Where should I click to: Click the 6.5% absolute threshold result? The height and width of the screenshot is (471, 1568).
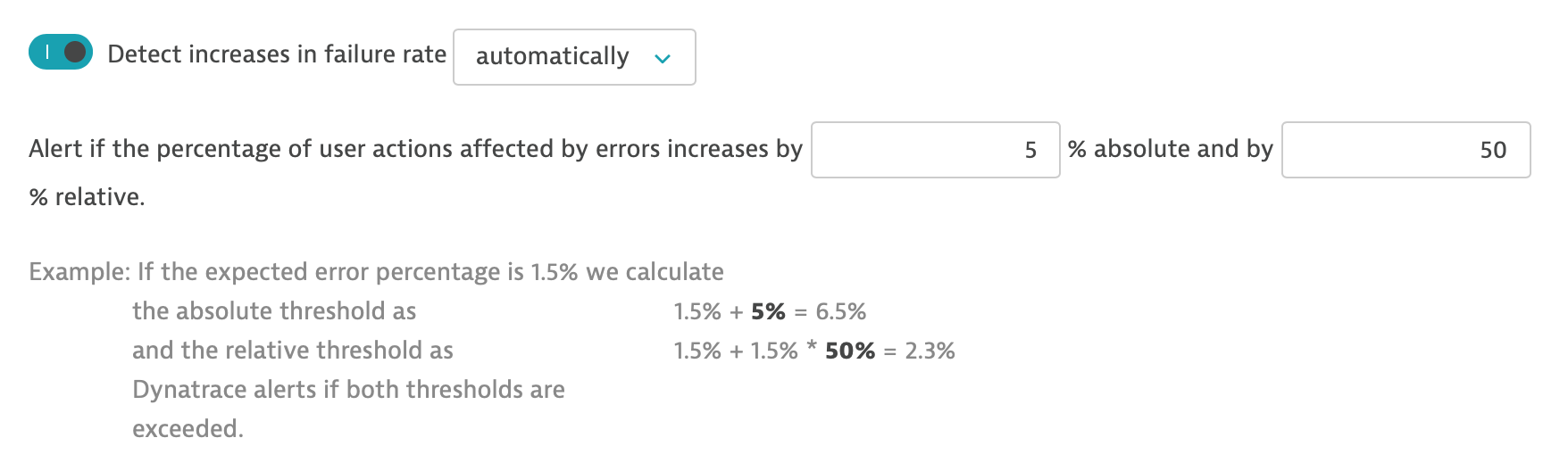click(x=840, y=311)
